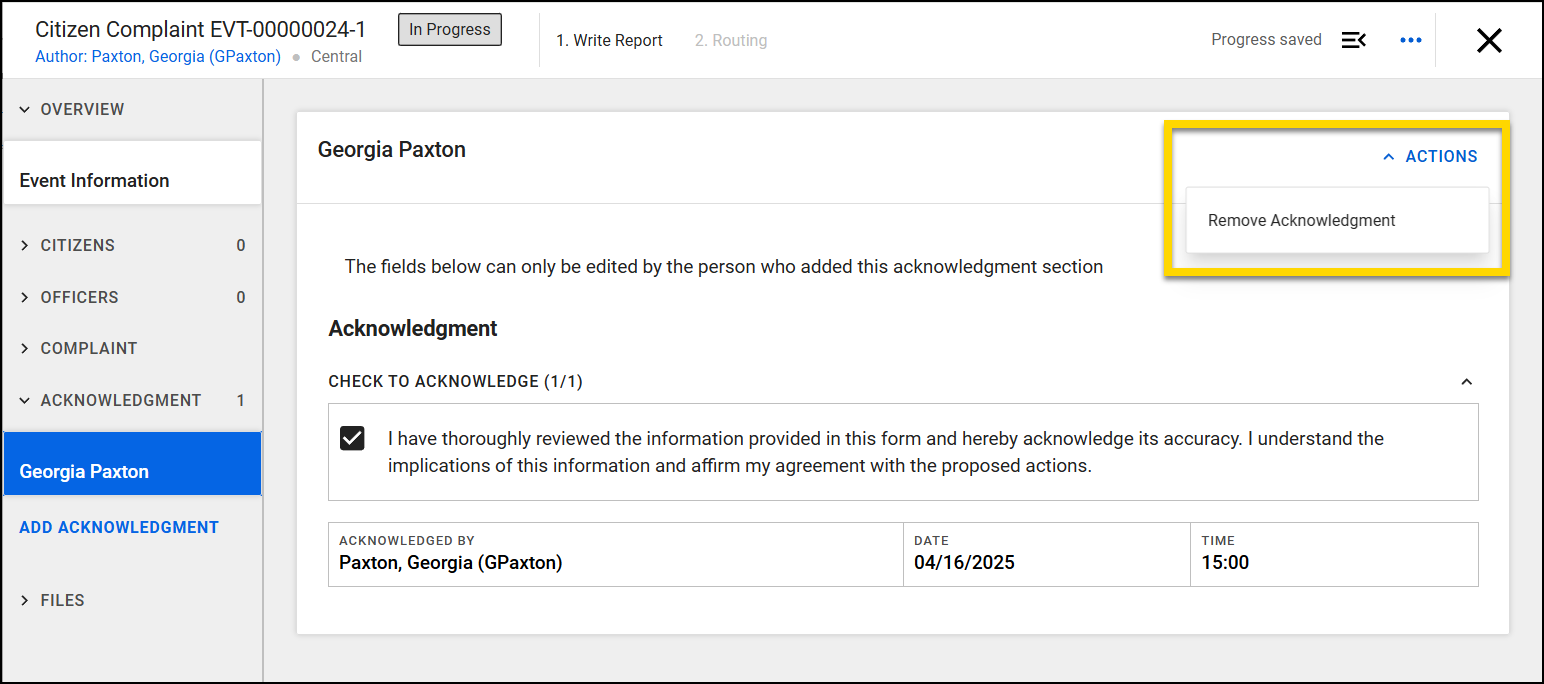
Task: Open the Event Information section
Action: coord(94,180)
